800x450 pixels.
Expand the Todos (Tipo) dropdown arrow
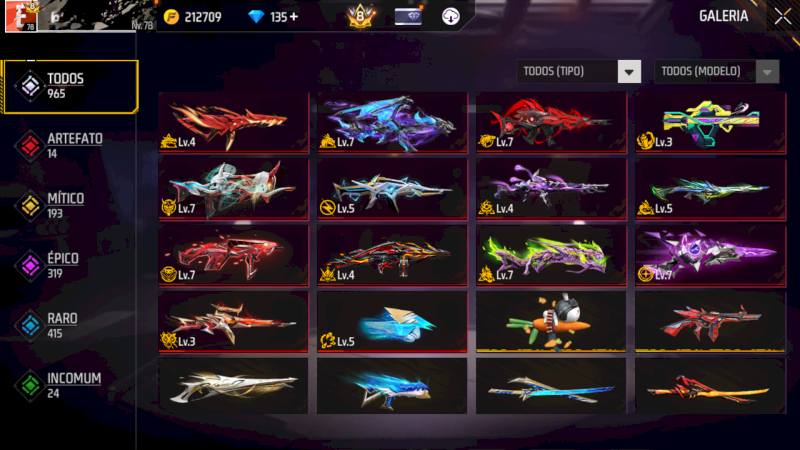point(629,72)
